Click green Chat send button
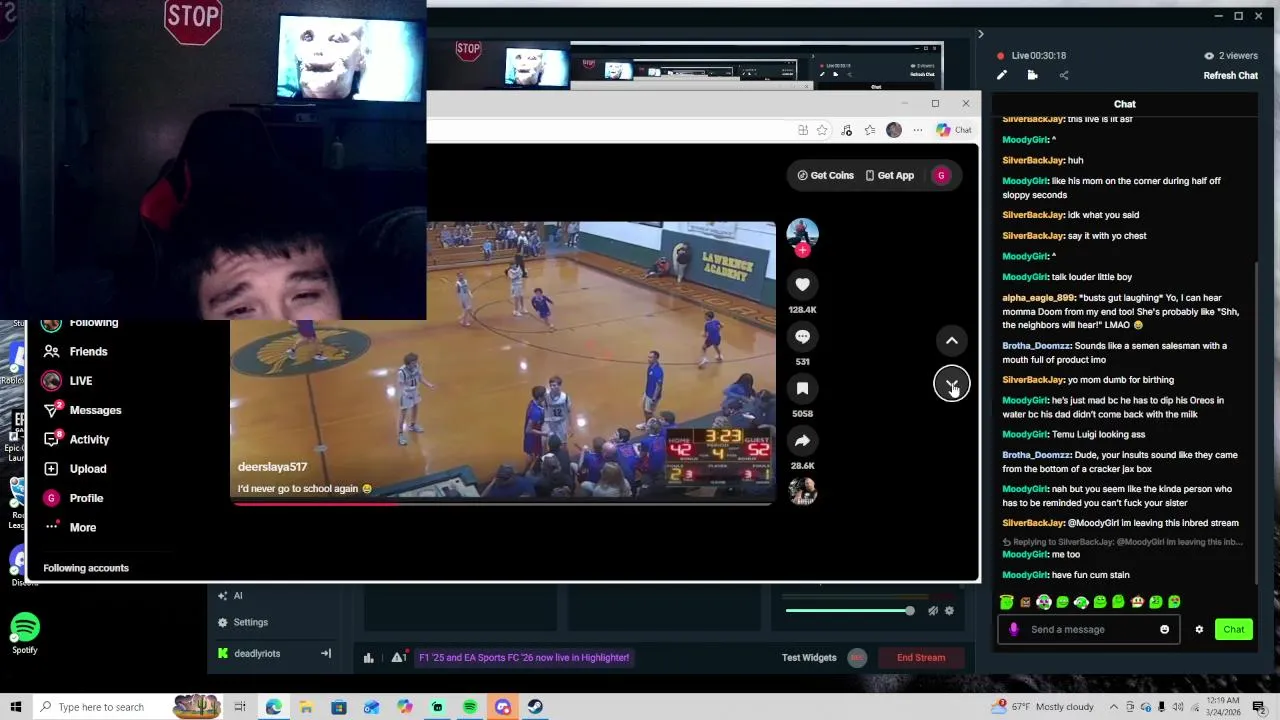Screen dimensions: 1280x720 pyautogui.click(x=1233, y=630)
